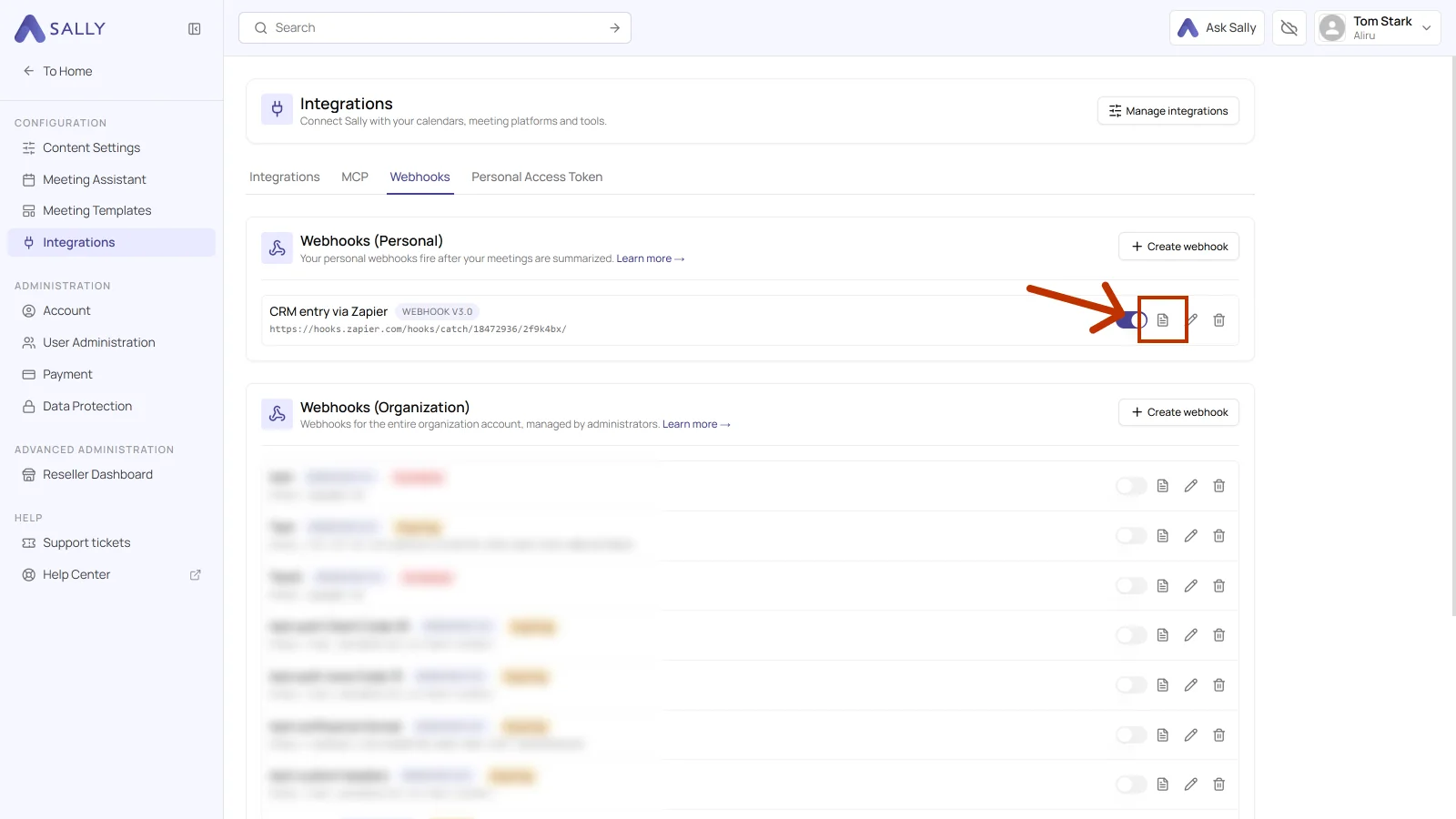This screenshot has width=1456, height=819.
Task: Open the document icon of third organization webhook
Action: [x=1163, y=586]
